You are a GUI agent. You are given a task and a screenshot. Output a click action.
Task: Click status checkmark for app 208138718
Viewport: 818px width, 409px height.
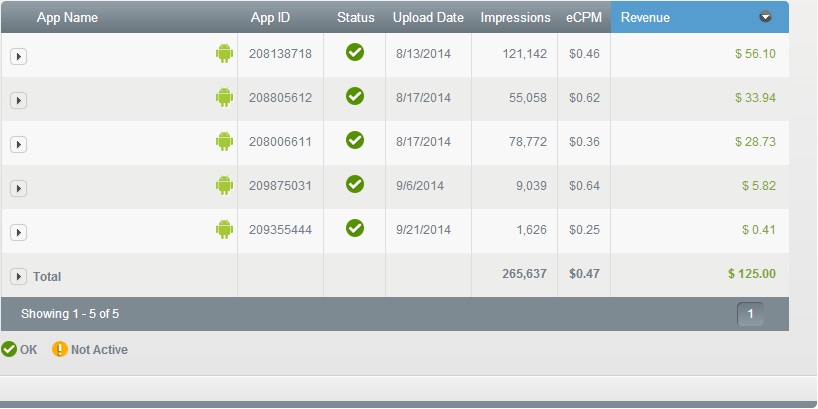[355, 52]
